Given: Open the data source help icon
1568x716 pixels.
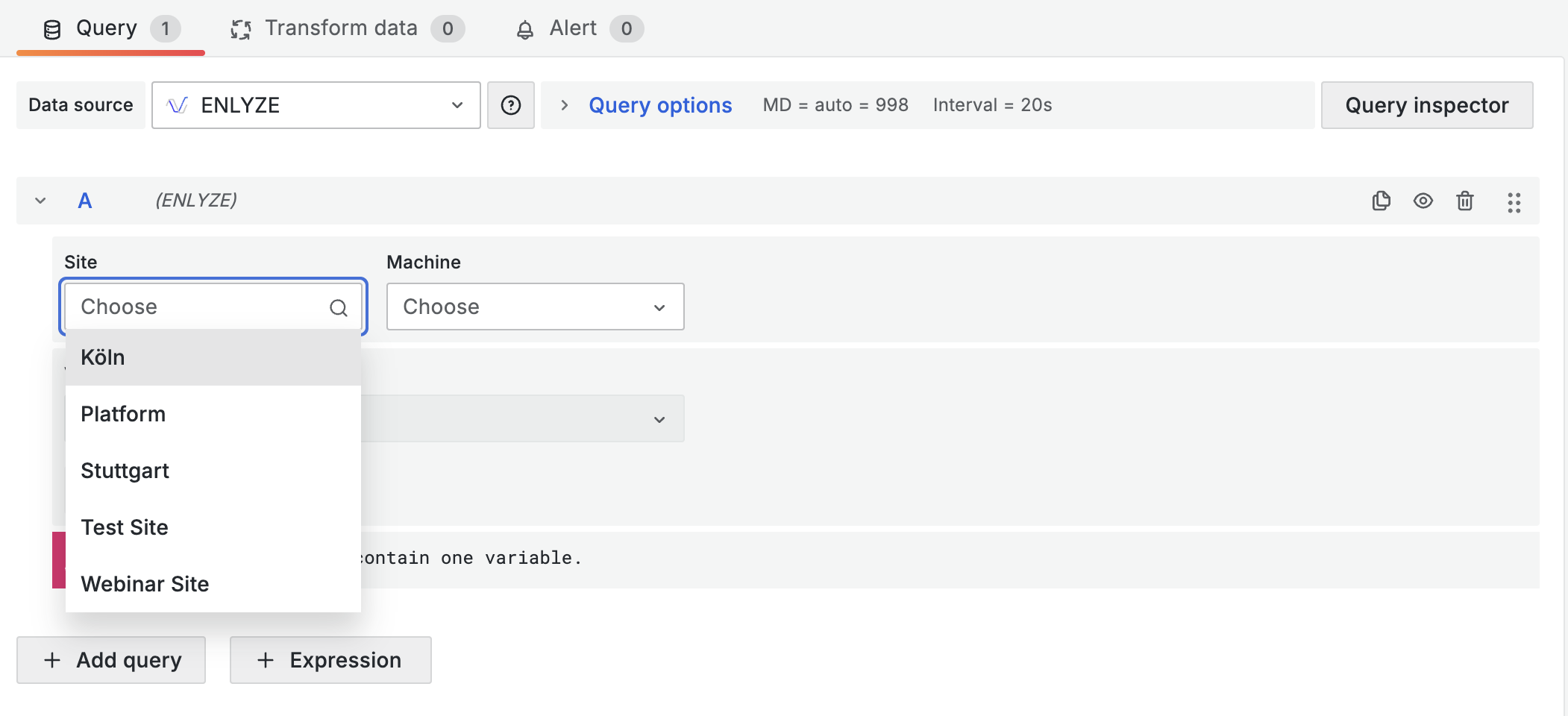Looking at the screenshot, I should point(511,105).
